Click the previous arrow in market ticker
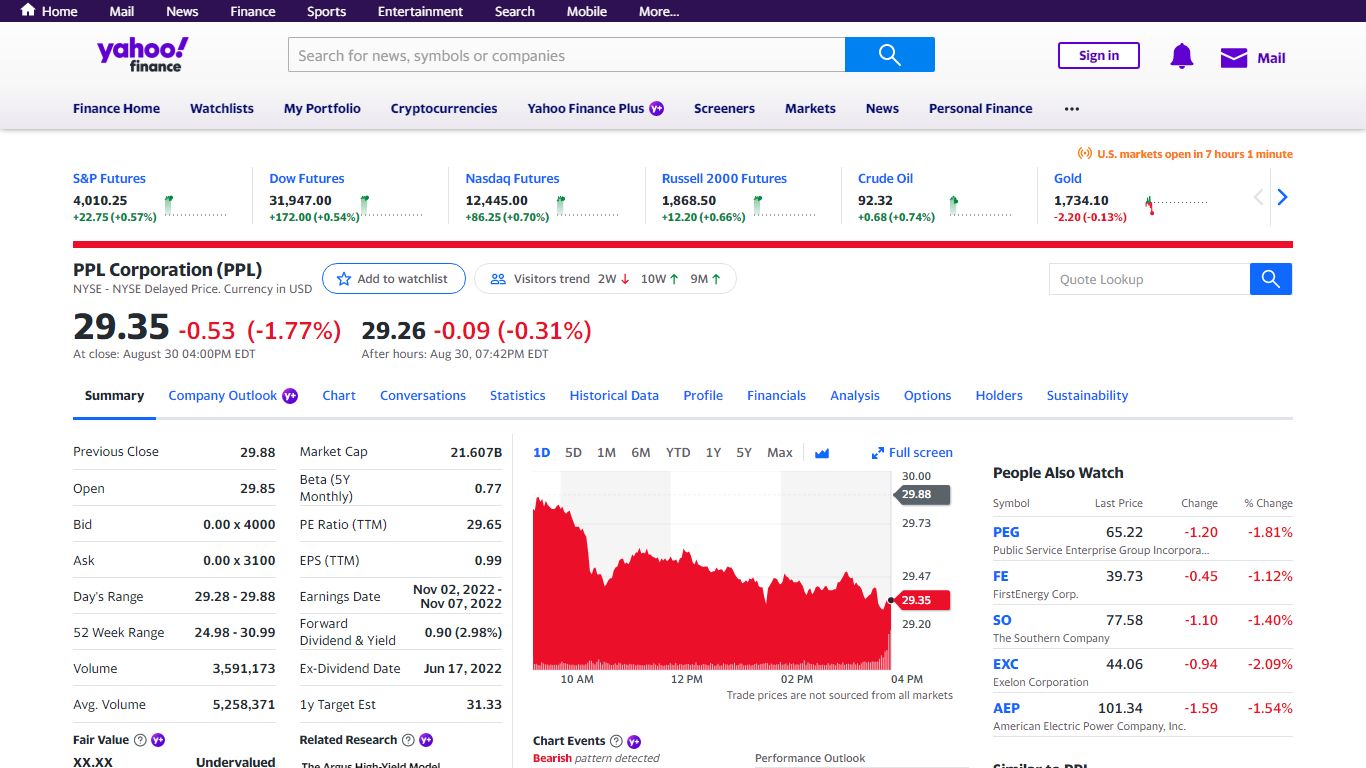 [1259, 197]
